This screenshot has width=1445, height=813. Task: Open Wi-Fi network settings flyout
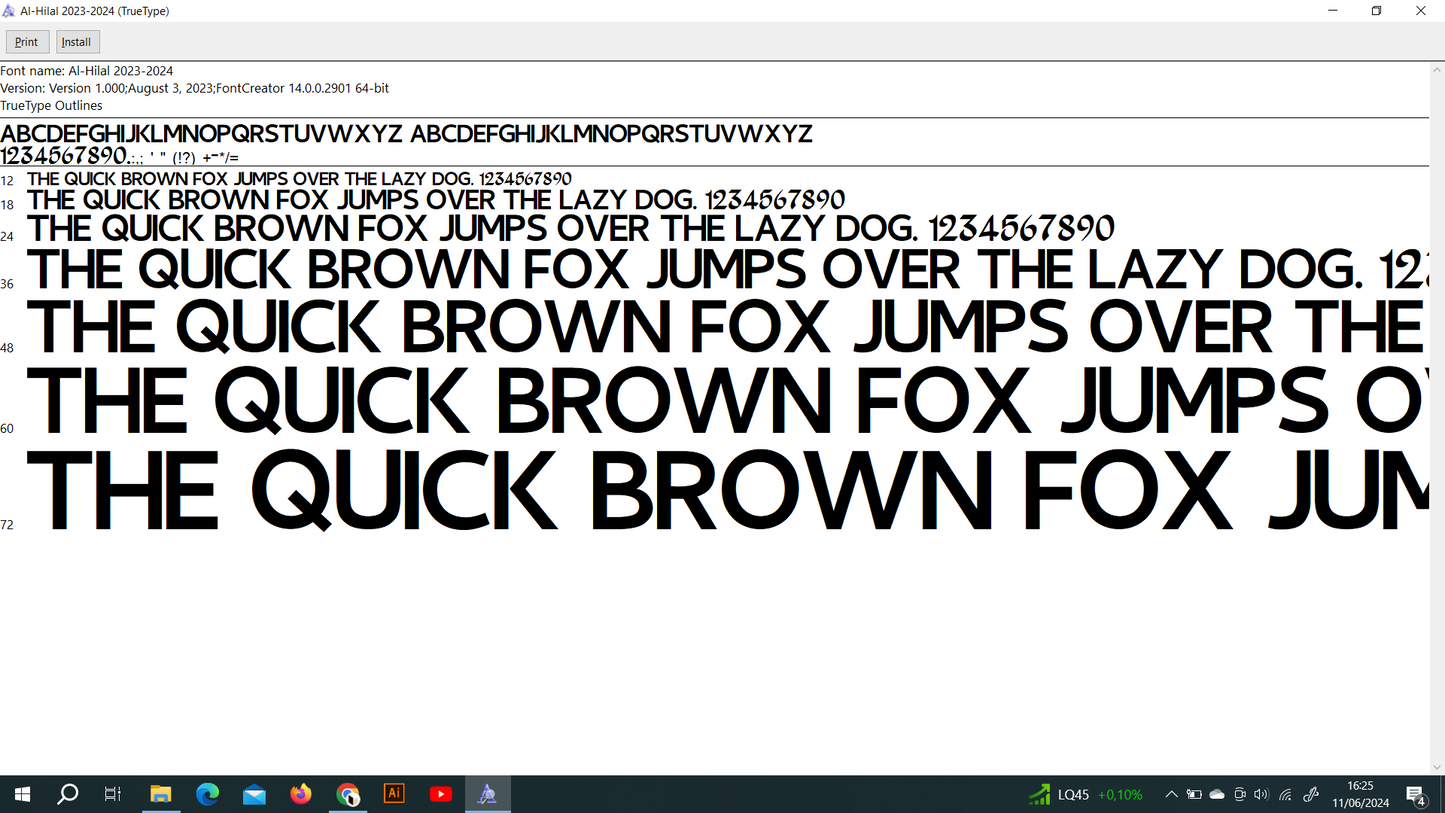[1286, 794]
